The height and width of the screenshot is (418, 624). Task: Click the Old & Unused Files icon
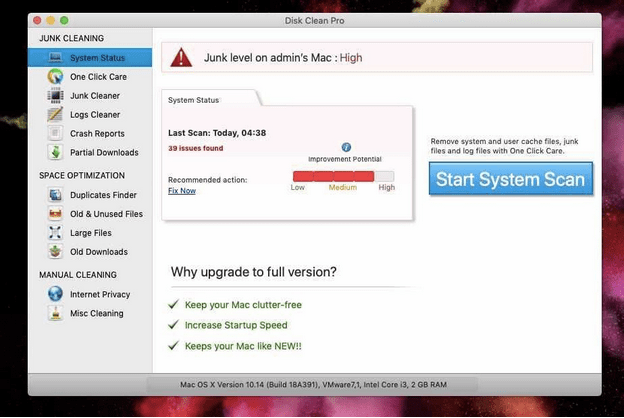click(x=55, y=214)
